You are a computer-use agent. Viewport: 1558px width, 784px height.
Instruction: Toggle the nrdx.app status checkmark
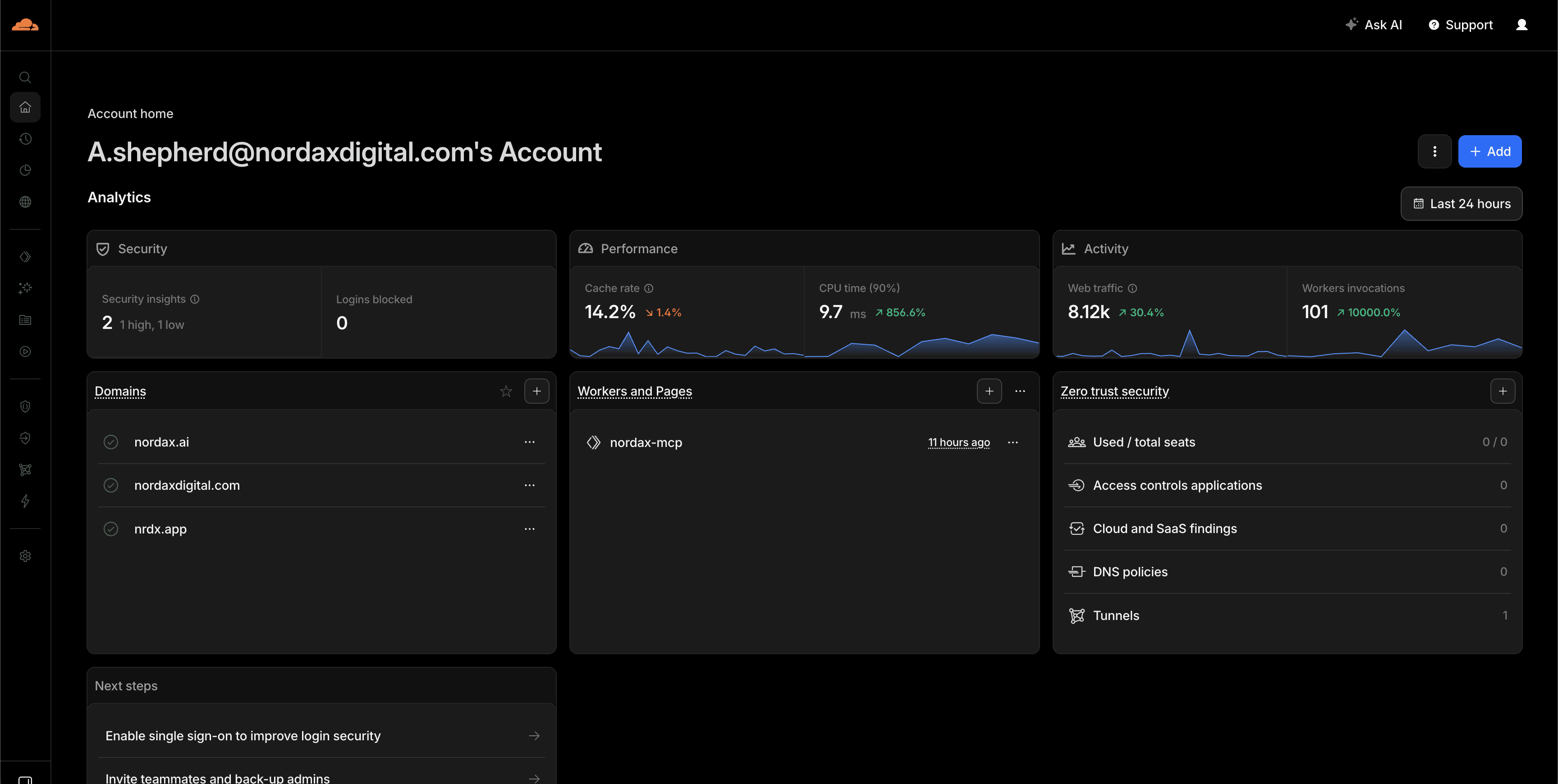point(111,529)
